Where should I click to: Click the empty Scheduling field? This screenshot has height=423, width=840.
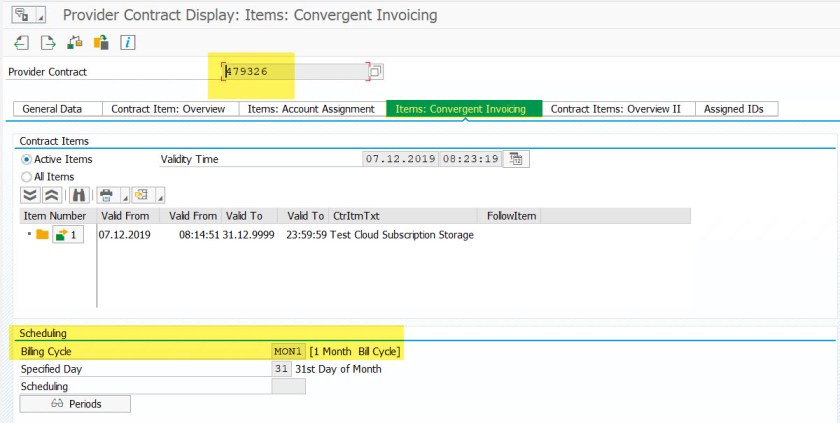288,386
